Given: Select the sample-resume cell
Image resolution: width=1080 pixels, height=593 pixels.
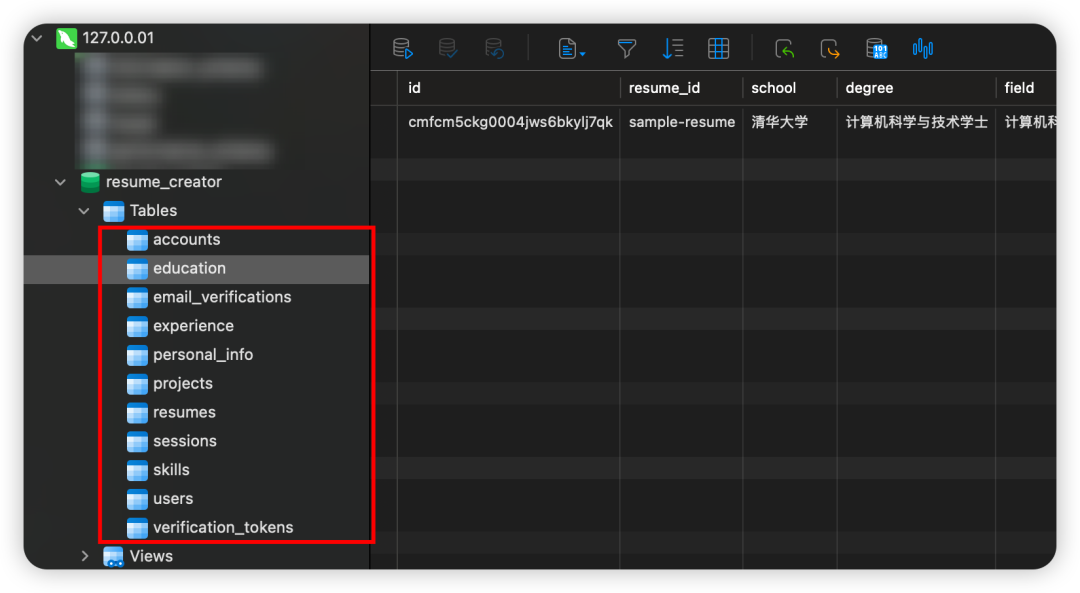Looking at the screenshot, I should click(x=682, y=122).
